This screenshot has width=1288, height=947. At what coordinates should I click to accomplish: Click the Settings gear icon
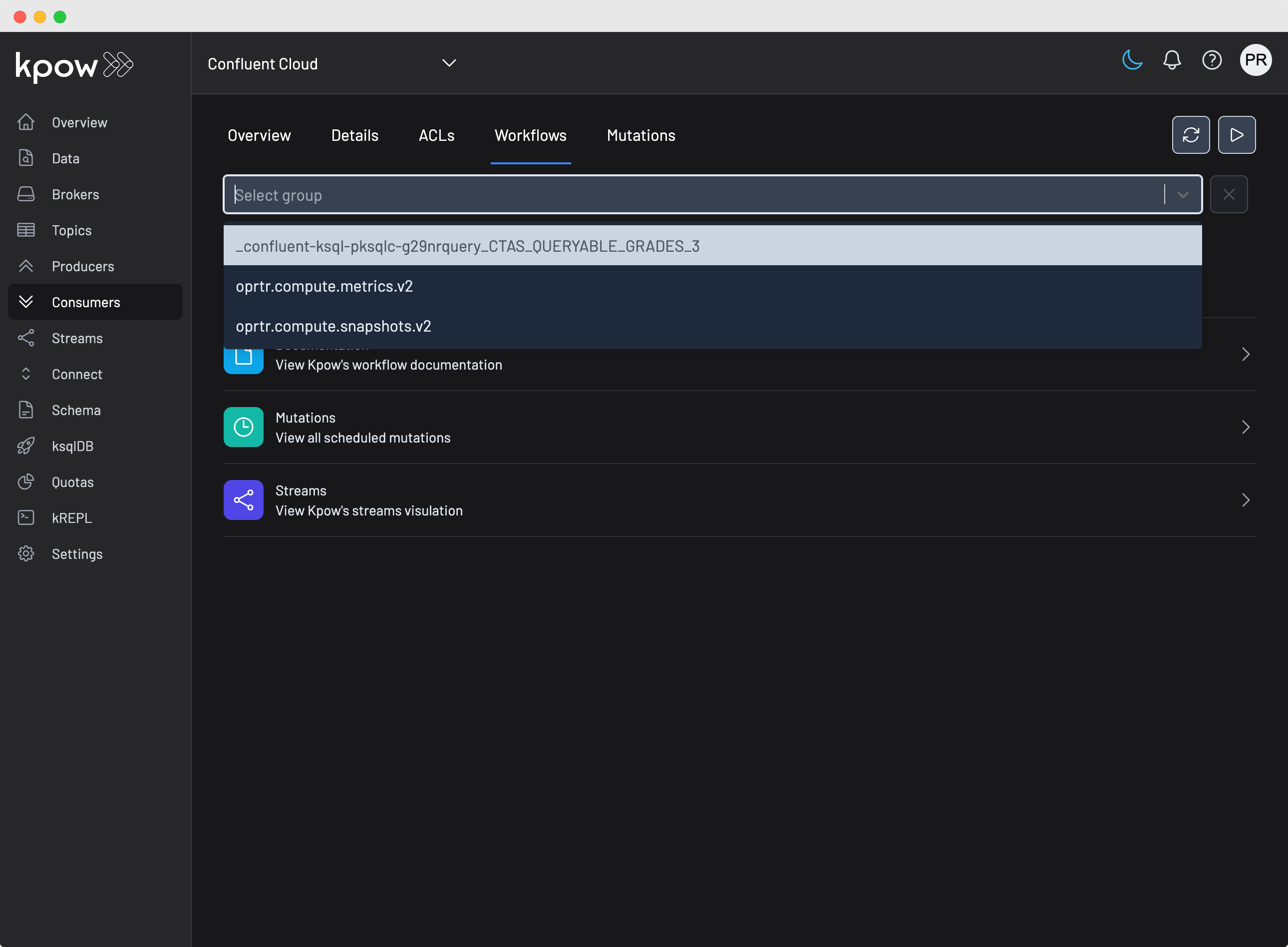click(x=26, y=554)
